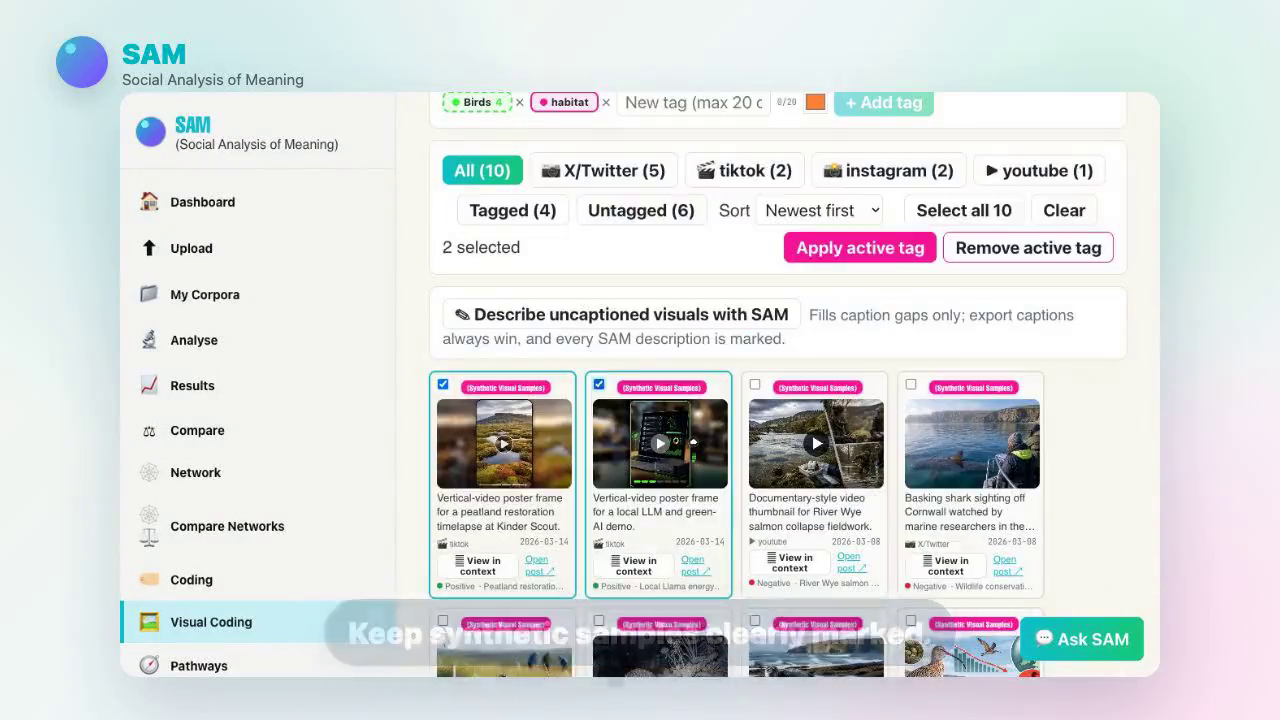Filter by X/Twitter (5)
The width and height of the screenshot is (1280, 720).
pyautogui.click(x=603, y=170)
